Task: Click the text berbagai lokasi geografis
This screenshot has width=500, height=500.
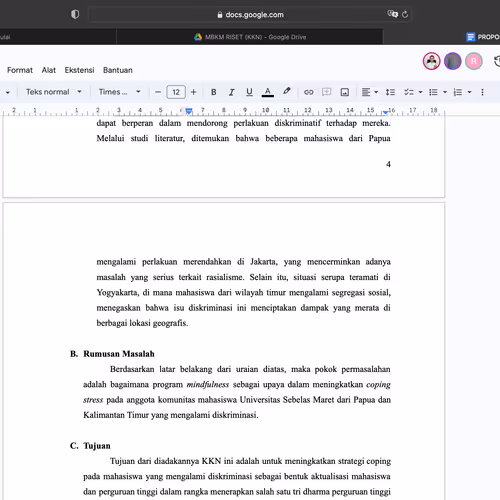Action: (142, 323)
